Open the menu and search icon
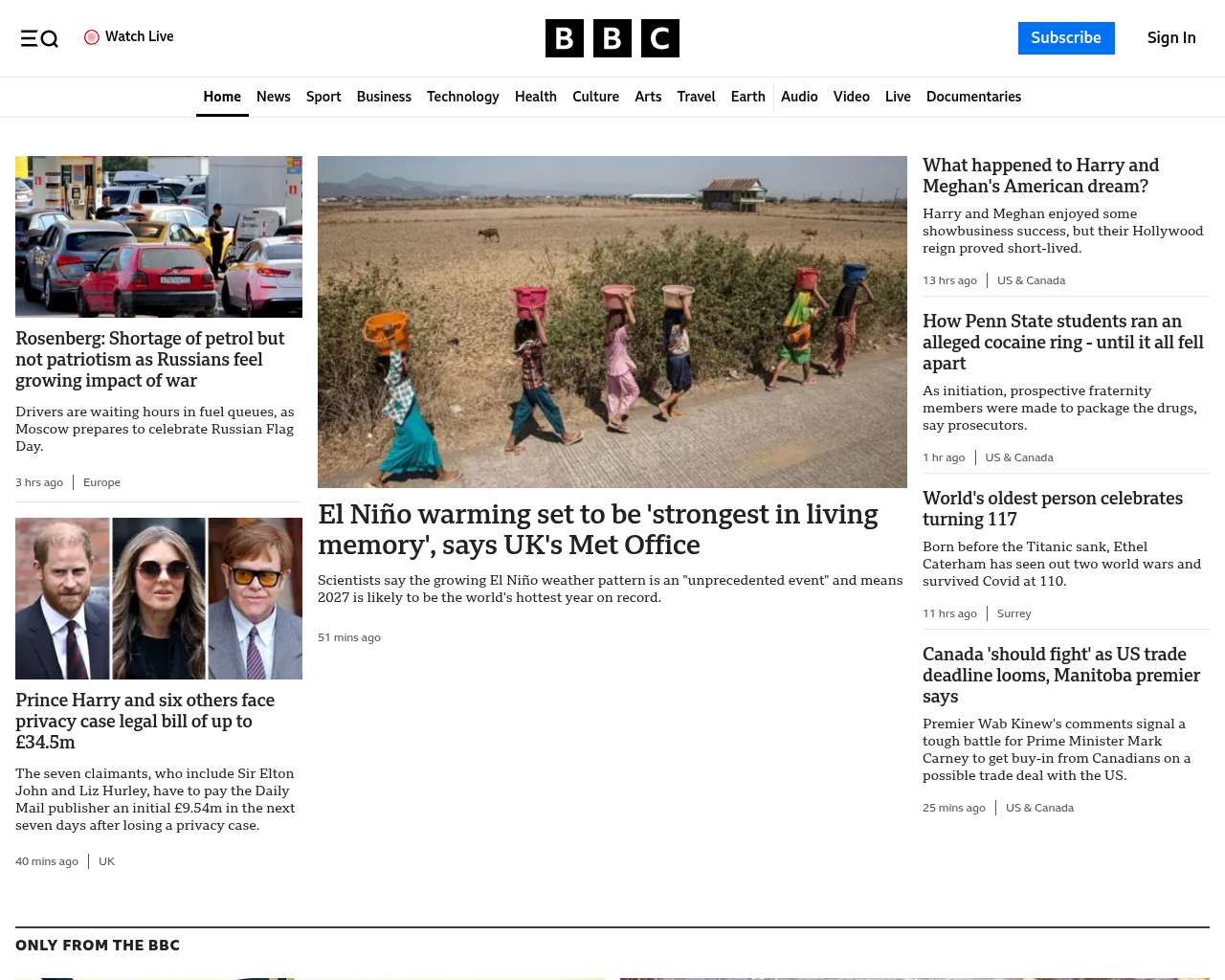The height and width of the screenshot is (980, 1225). click(x=39, y=38)
